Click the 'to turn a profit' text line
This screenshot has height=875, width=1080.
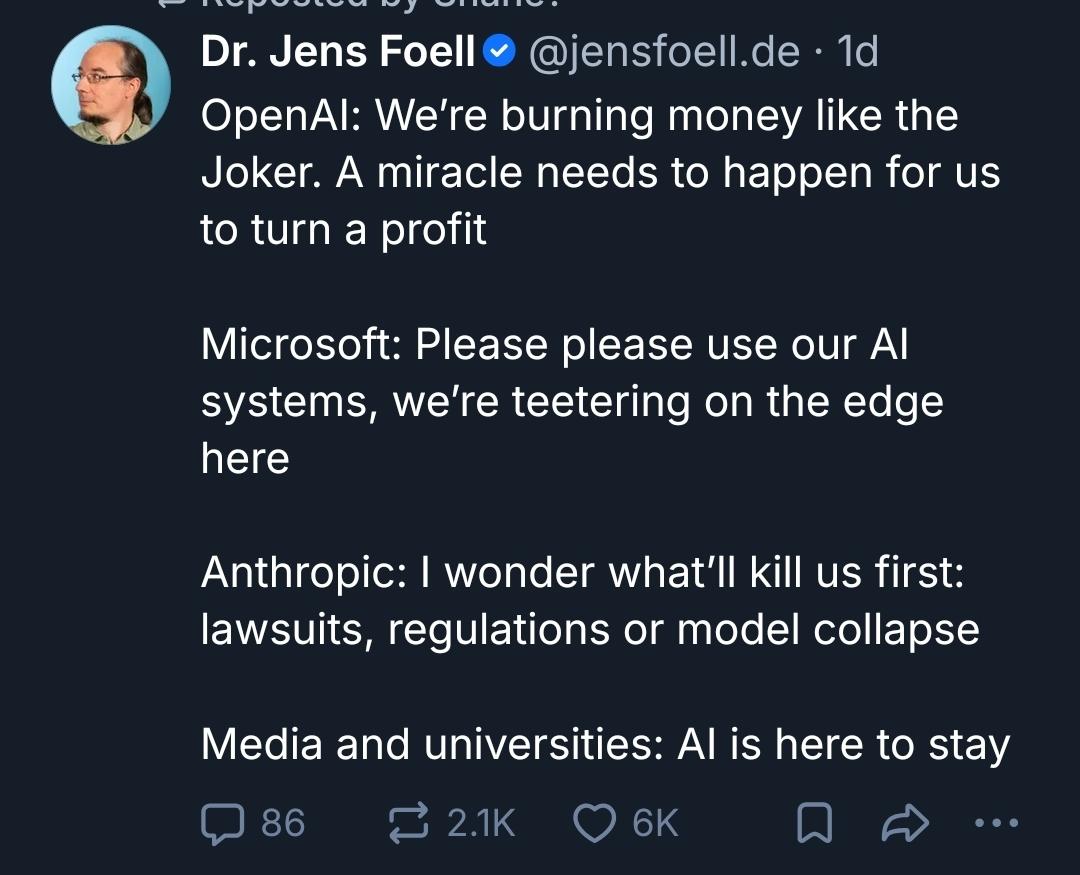click(343, 230)
